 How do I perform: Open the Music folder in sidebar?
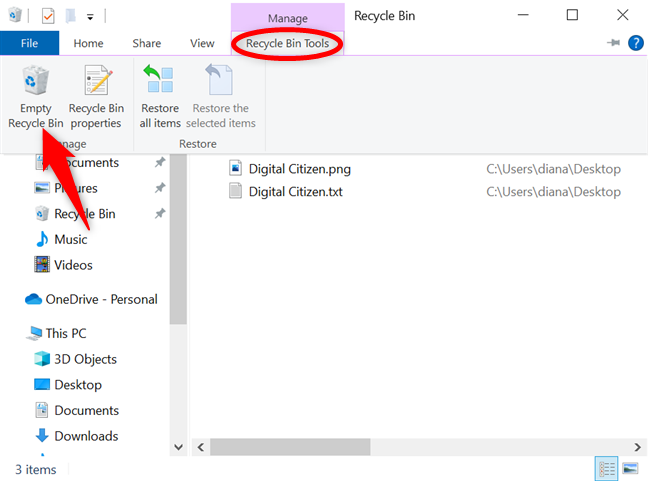71,240
